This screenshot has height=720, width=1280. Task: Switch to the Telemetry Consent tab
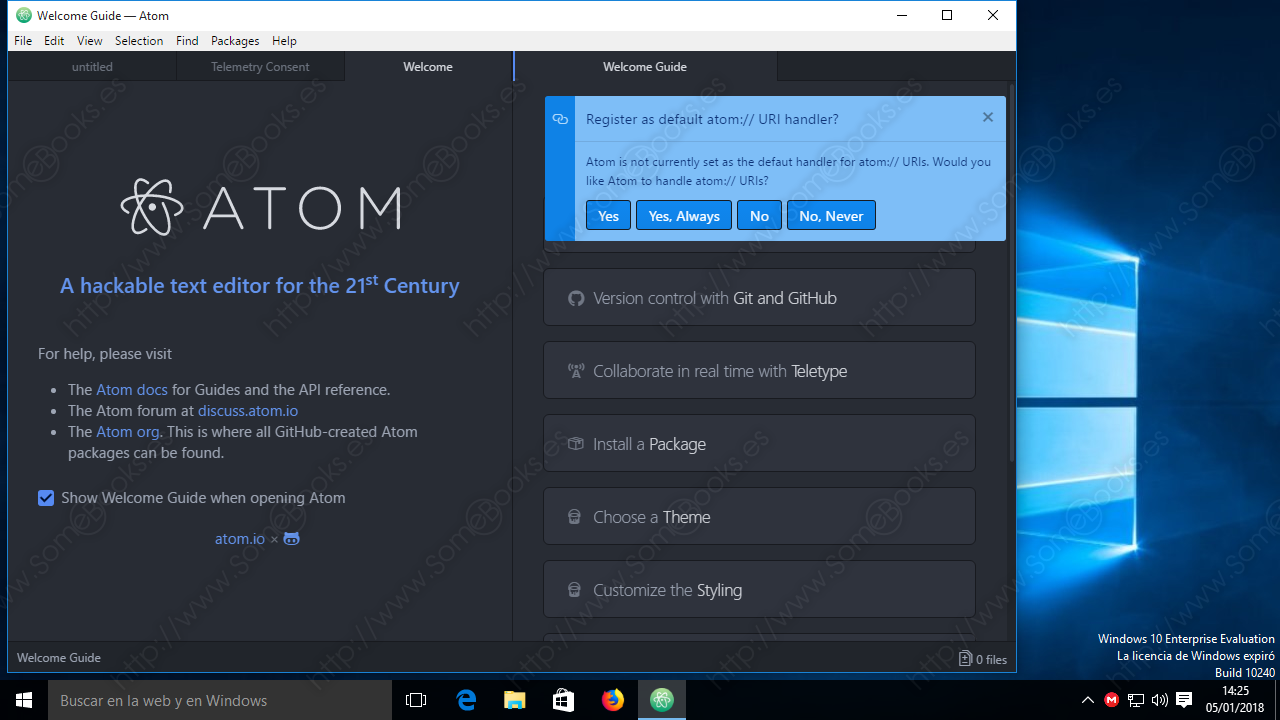[x=260, y=67]
